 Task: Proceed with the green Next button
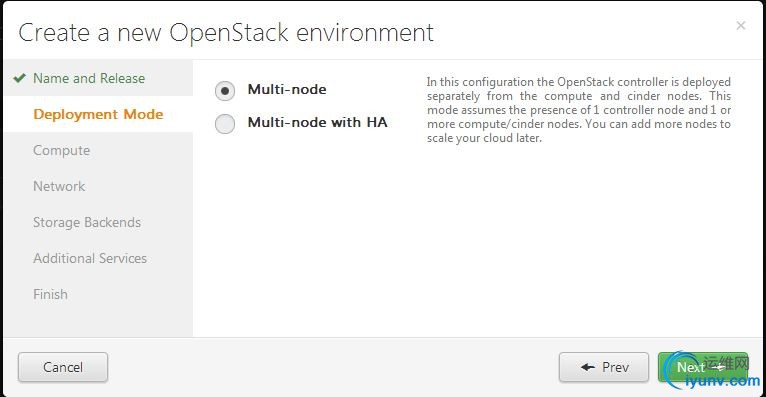click(702, 367)
